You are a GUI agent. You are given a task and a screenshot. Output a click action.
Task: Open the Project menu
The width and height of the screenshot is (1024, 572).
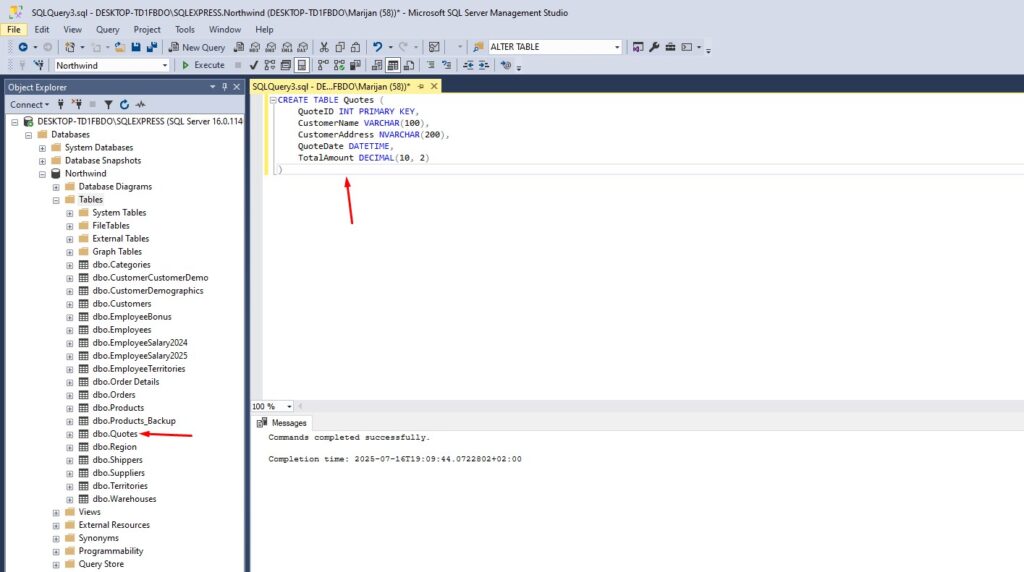pyautogui.click(x=147, y=29)
